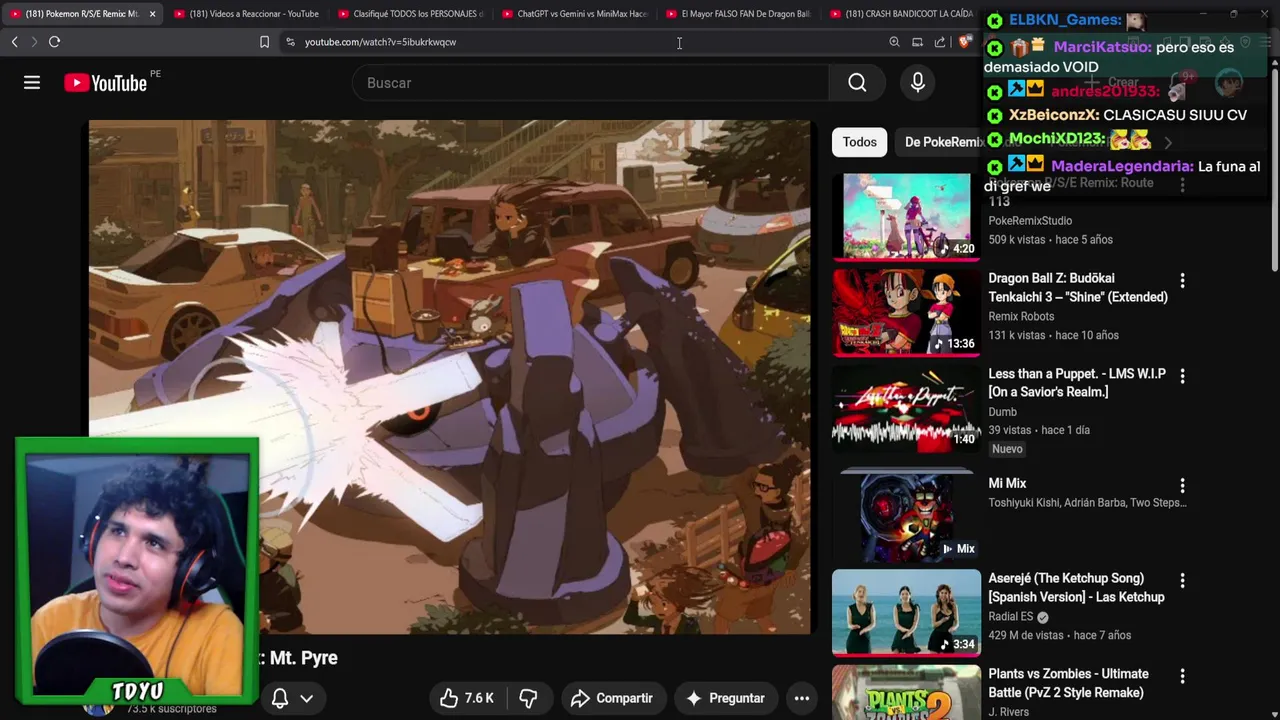Click the TOYU webcam overlay name label
Image resolution: width=1280 pixels, height=720 pixels.
pyautogui.click(x=137, y=691)
